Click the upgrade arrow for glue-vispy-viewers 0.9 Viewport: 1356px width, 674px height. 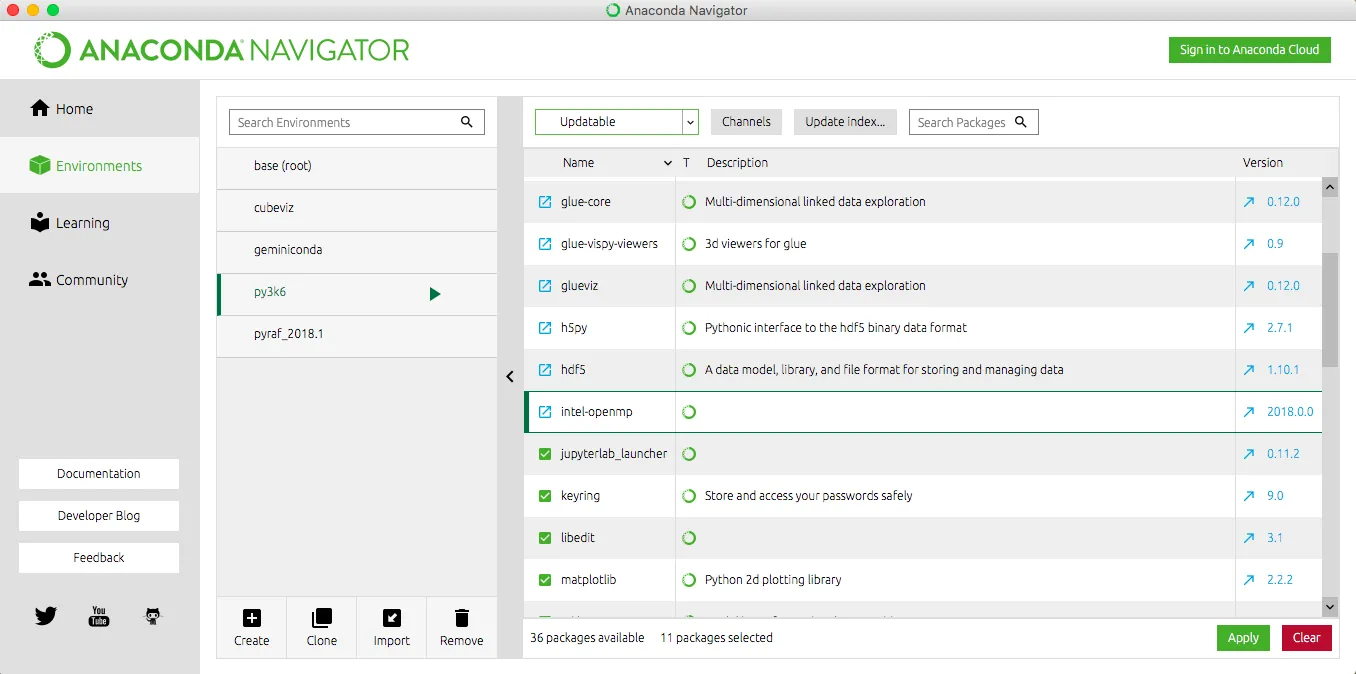tap(1249, 244)
